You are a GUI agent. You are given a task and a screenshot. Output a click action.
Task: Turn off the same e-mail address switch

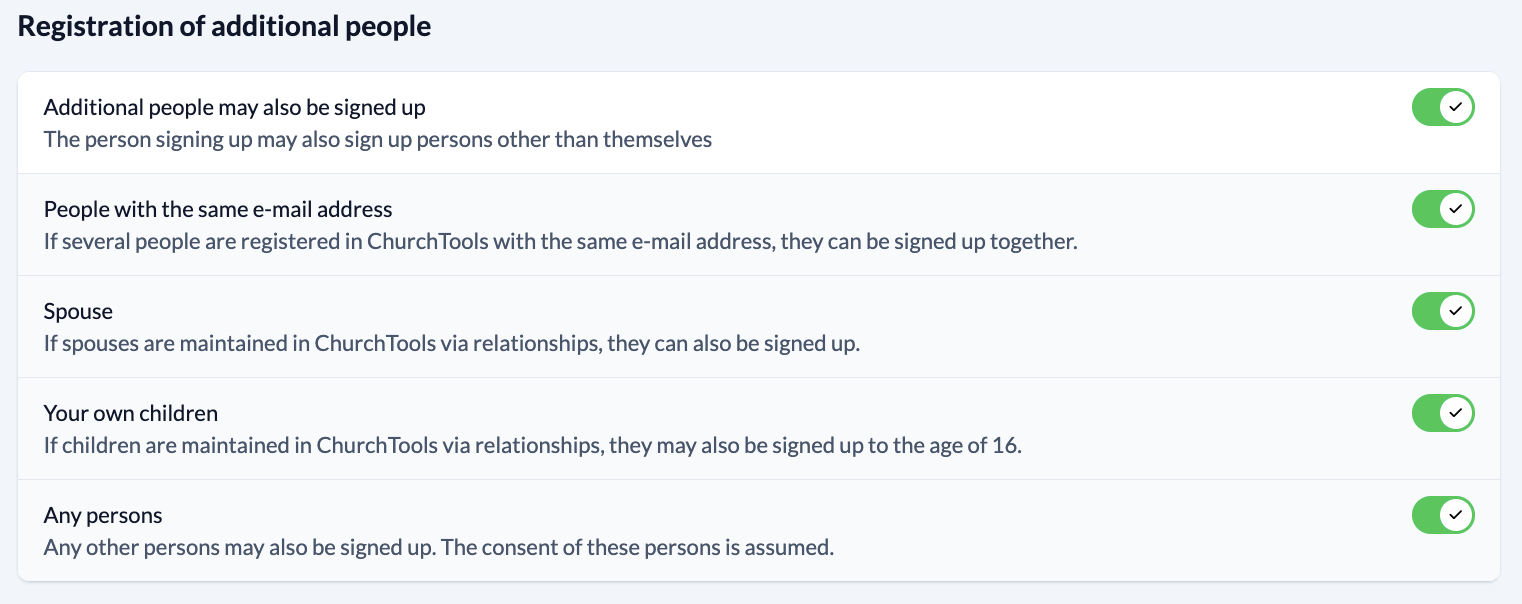[x=1442, y=209]
